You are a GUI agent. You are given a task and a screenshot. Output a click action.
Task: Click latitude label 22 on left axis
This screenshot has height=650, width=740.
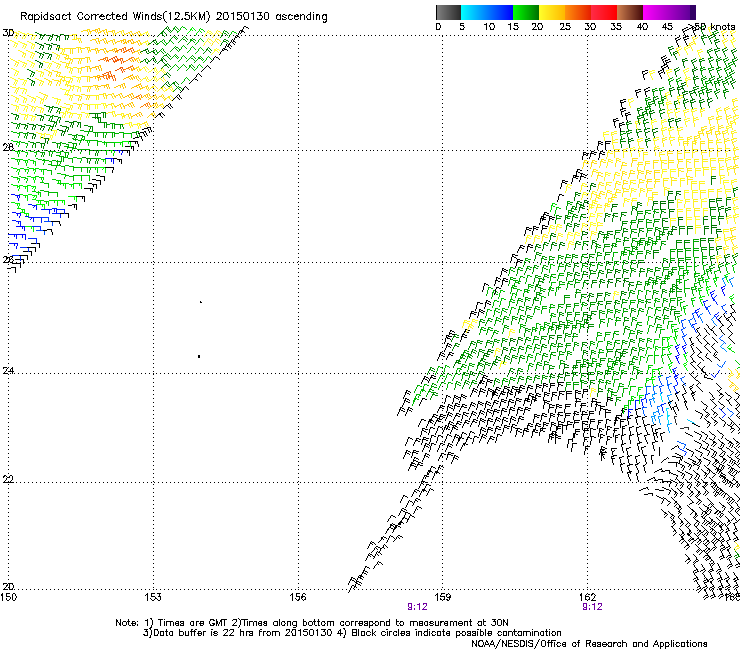click(8, 479)
